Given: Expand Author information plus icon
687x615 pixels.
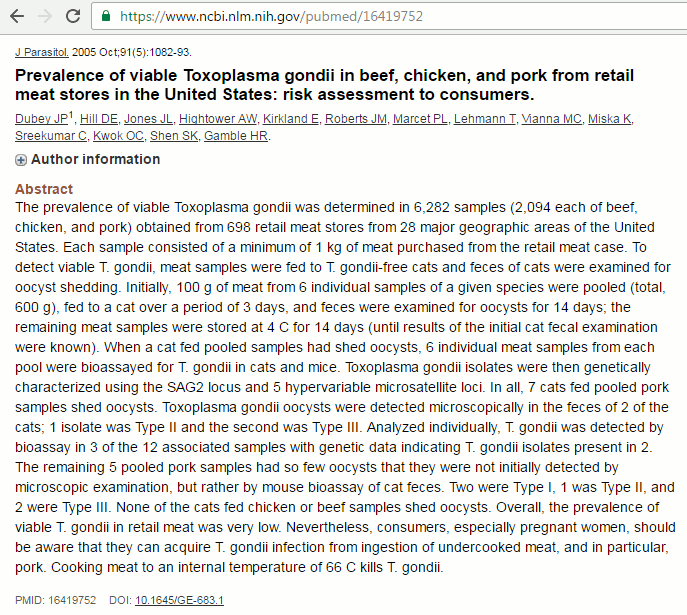Looking at the screenshot, I should pyautogui.click(x=21, y=160).
